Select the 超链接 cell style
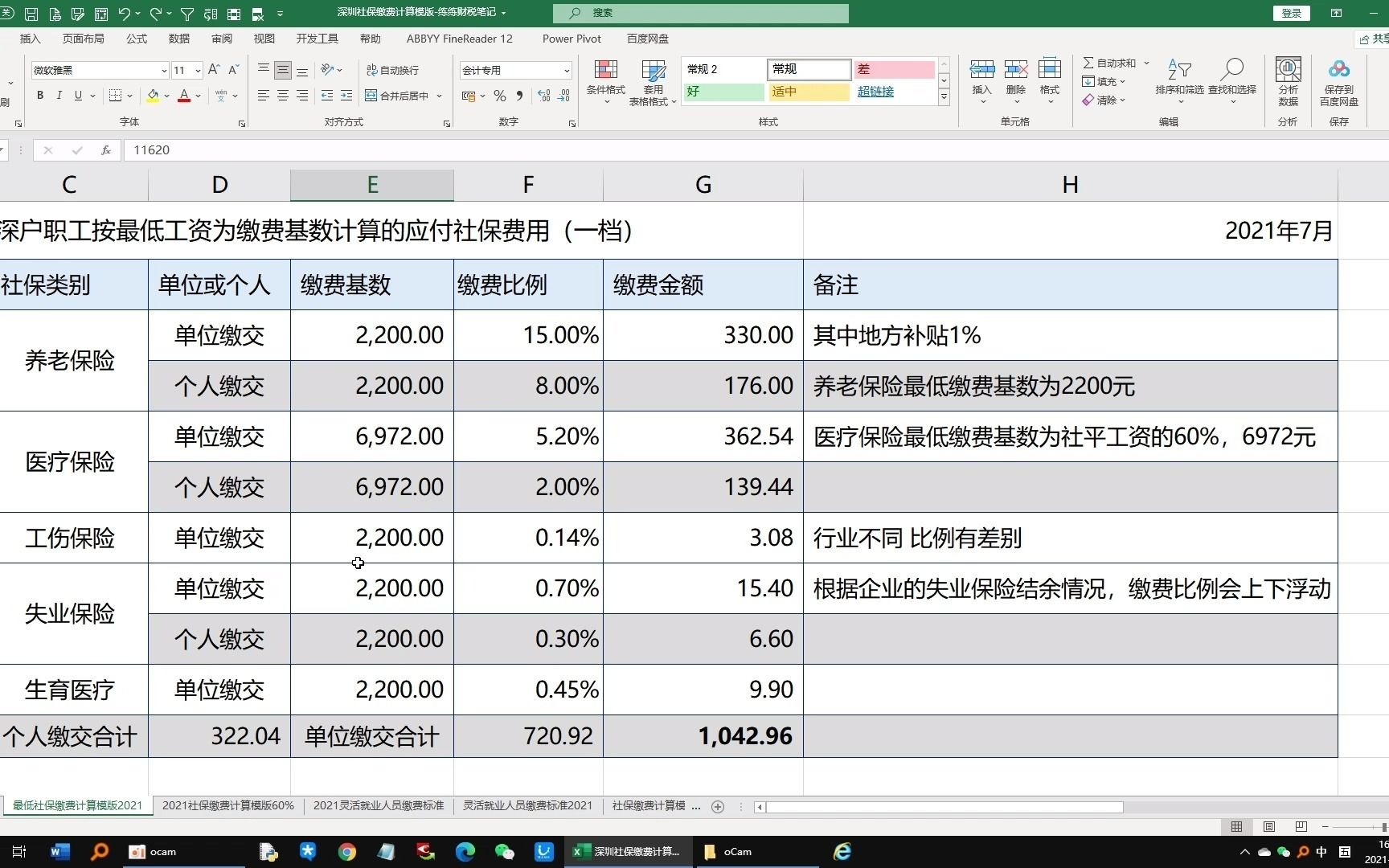Image resolution: width=1389 pixels, height=868 pixels. click(875, 92)
